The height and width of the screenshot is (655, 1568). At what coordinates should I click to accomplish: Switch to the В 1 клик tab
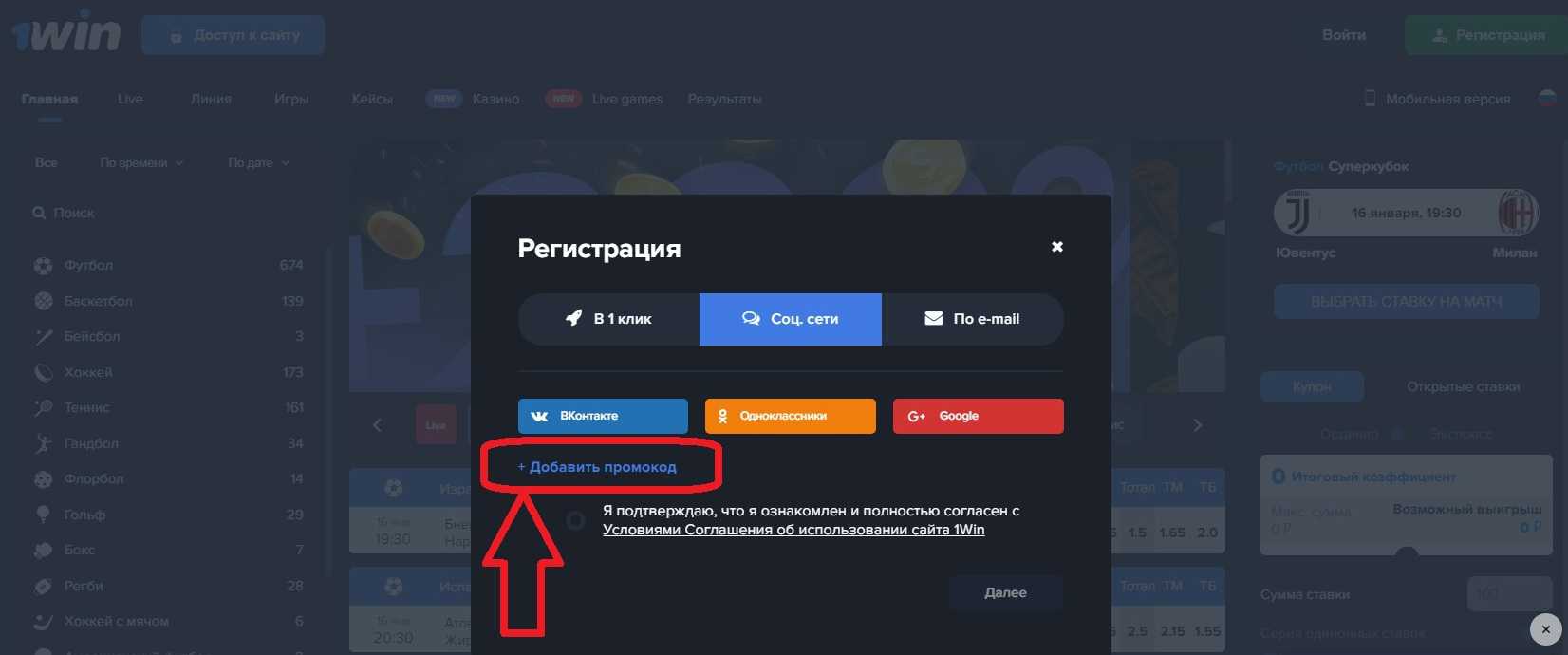(x=608, y=319)
